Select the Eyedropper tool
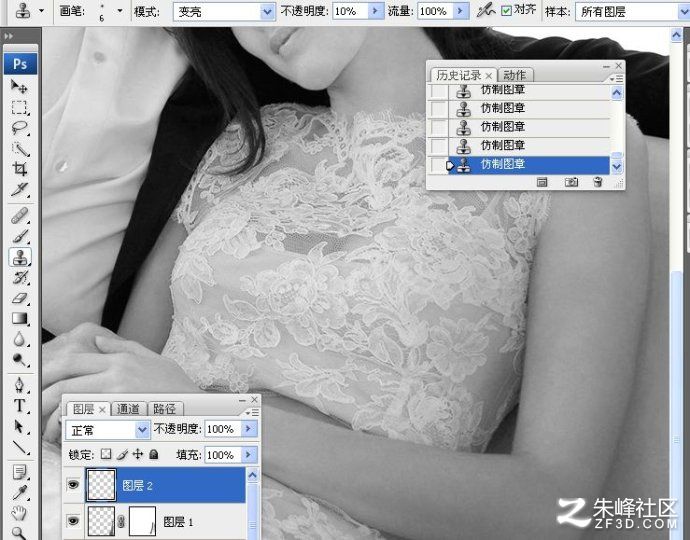Image resolution: width=690 pixels, height=540 pixels. 19,493
